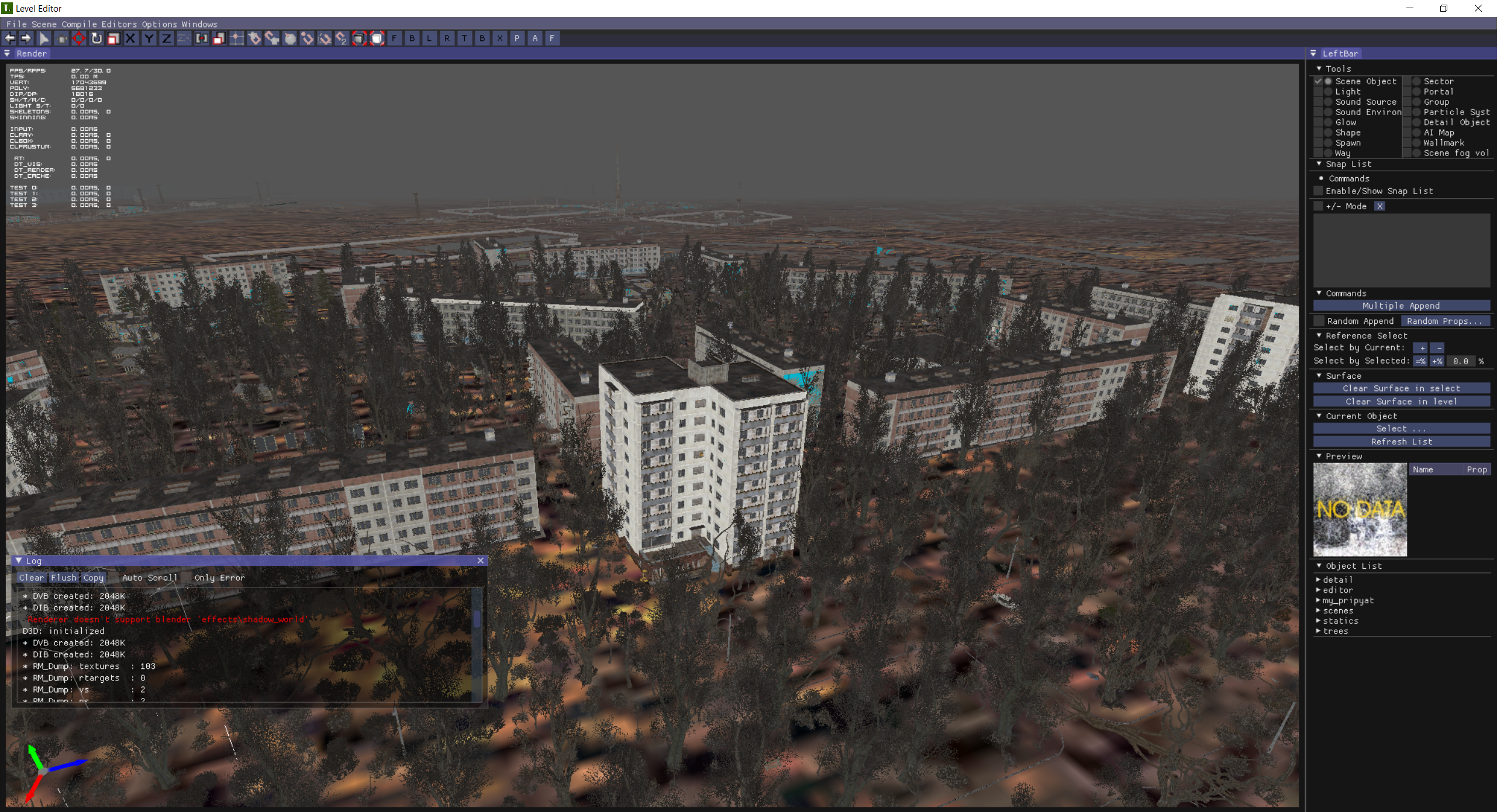1497x812 pixels.
Task: Select the Wallmark tool radio button
Action: (1417, 143)
